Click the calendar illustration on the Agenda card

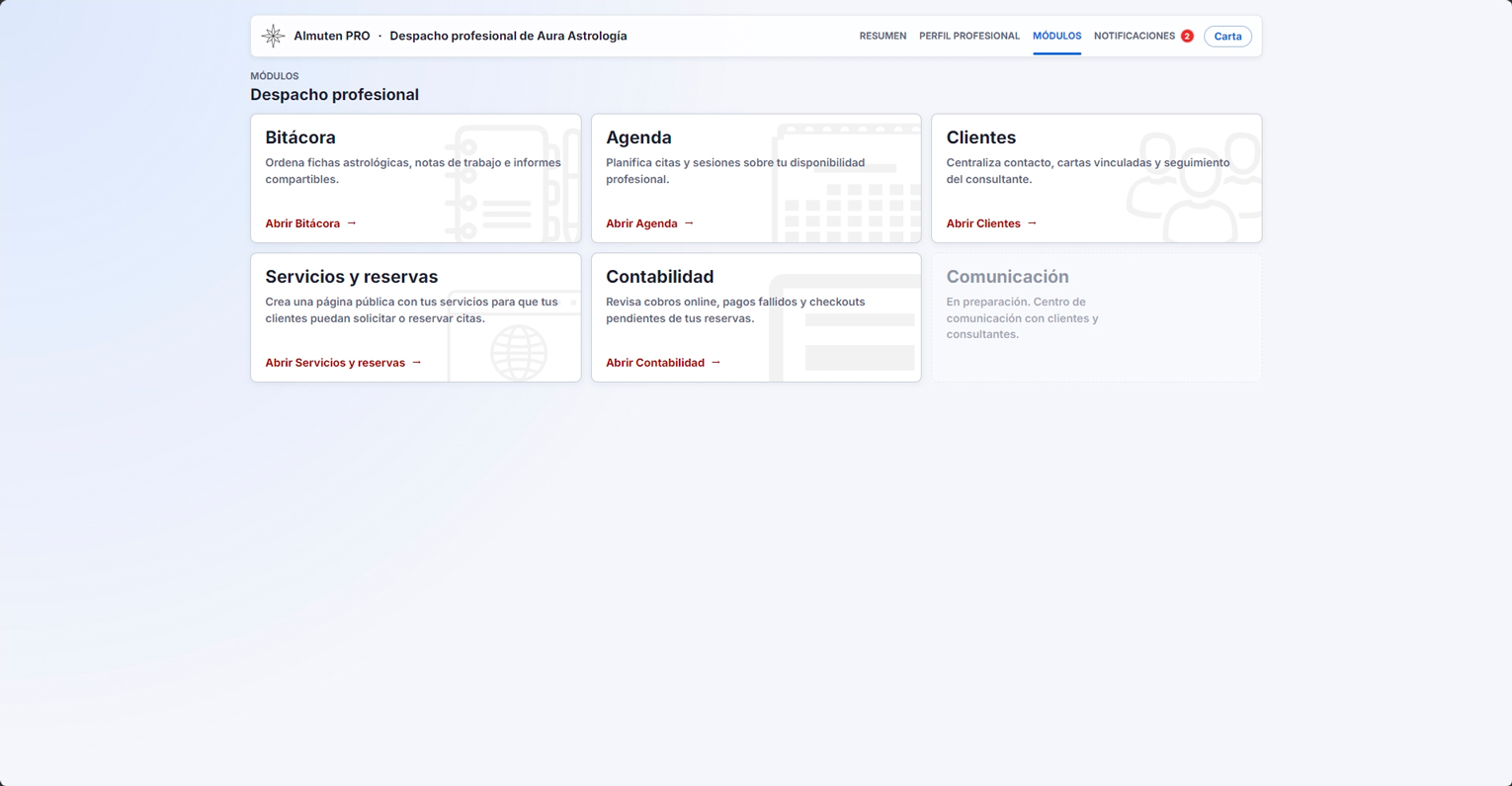846,183
